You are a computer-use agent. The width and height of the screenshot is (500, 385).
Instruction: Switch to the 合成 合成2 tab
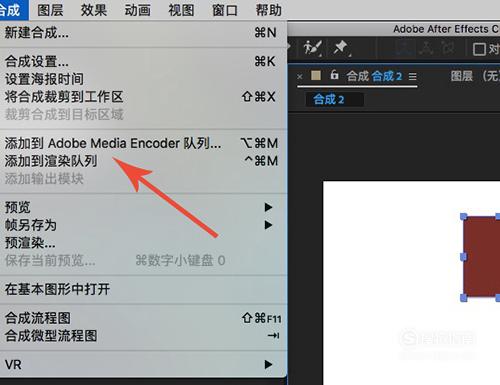pyautogui.click(x=374, y=76)
